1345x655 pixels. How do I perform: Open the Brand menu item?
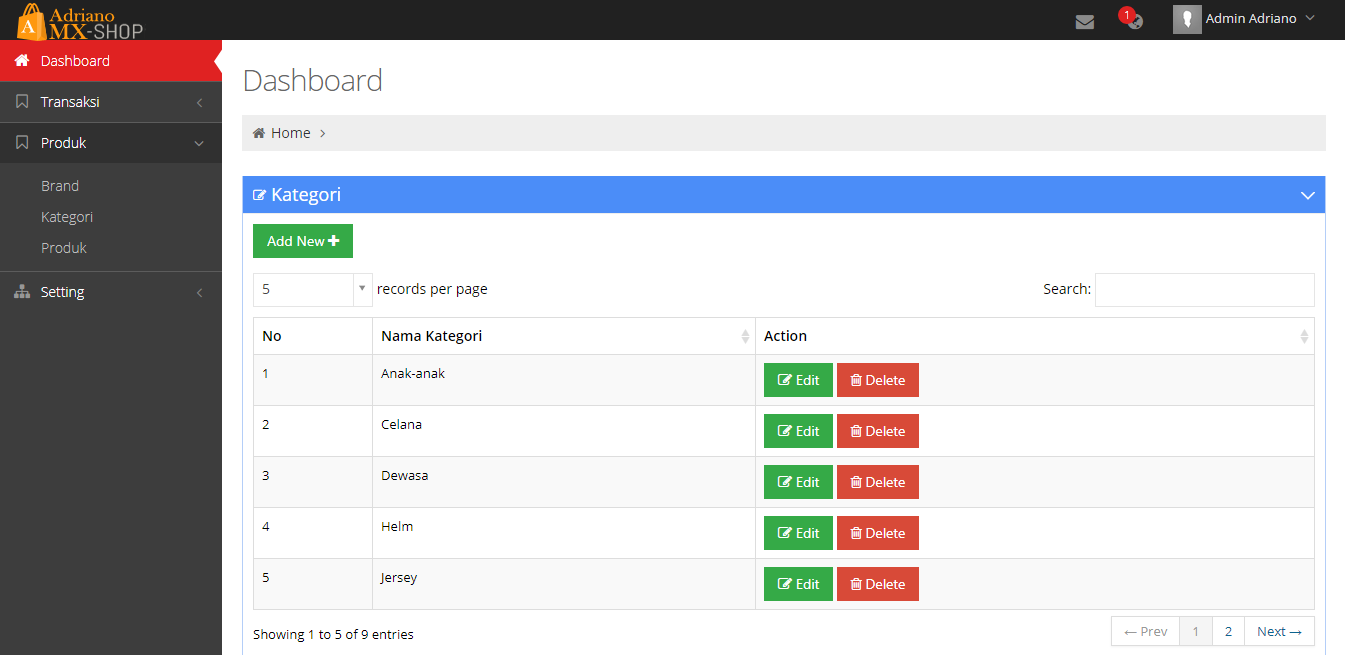click(60, 185)
